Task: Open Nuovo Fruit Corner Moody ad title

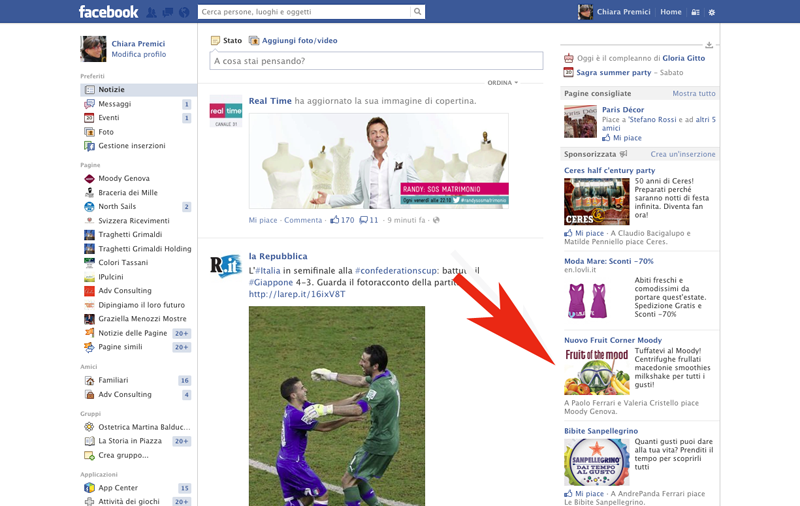Action: click(x=613, y=340)
